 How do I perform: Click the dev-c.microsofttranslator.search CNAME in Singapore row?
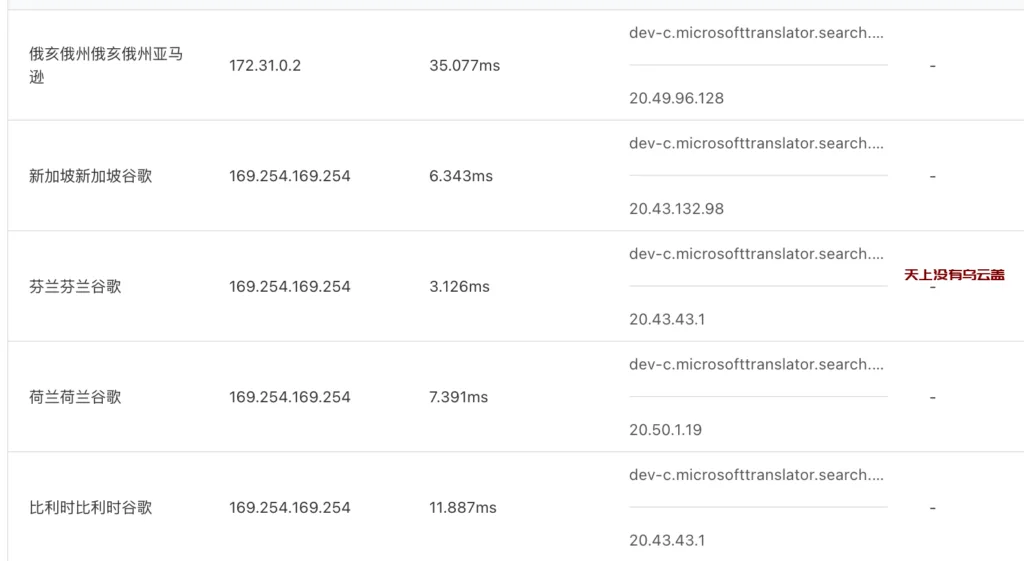point(756,143)
